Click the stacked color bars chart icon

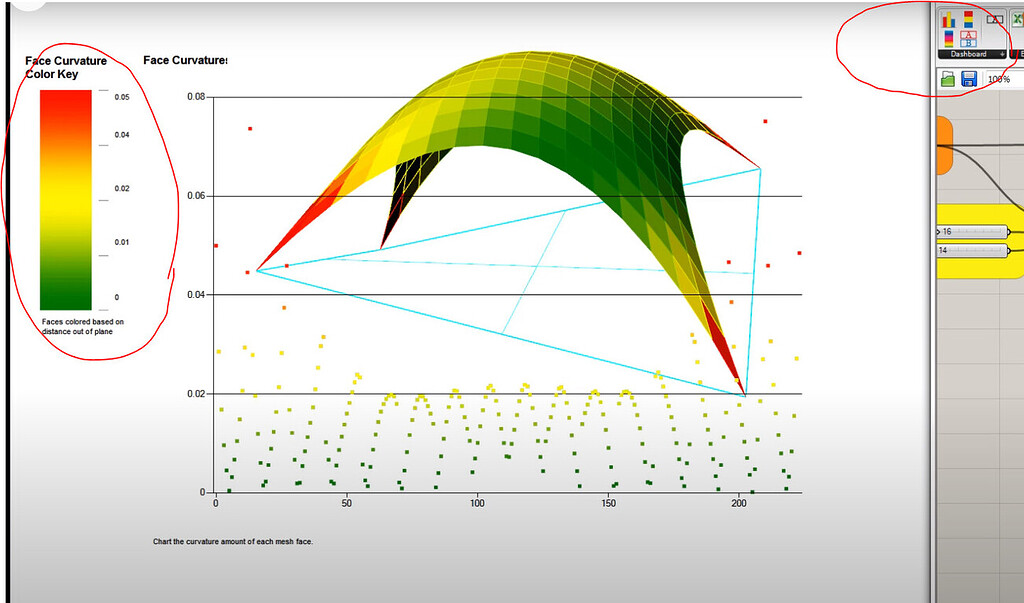click(969, 19)
